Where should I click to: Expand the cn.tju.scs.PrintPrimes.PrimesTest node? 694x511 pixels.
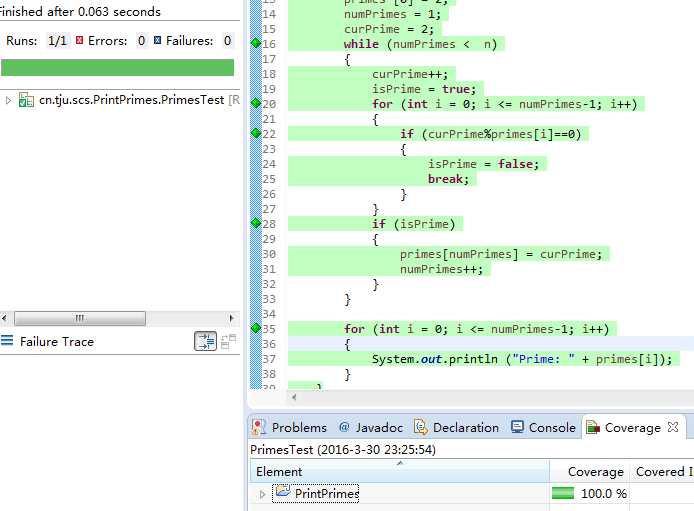pos(8,100)
